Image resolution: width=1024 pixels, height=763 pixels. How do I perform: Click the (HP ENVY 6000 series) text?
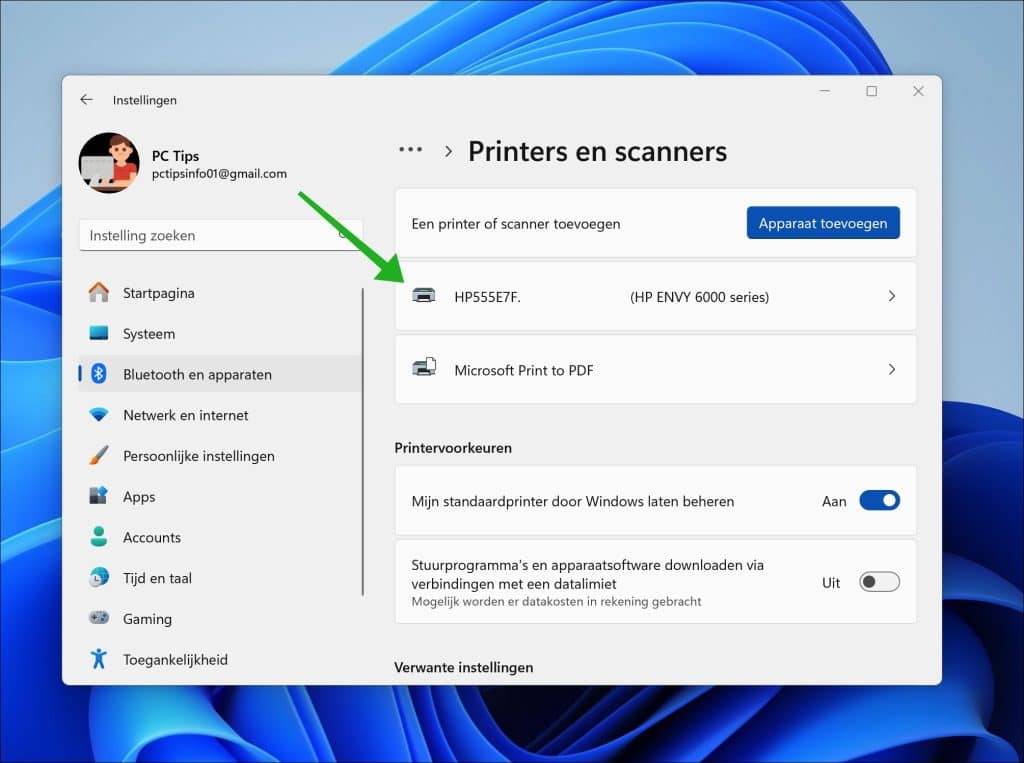click(699, 297)
